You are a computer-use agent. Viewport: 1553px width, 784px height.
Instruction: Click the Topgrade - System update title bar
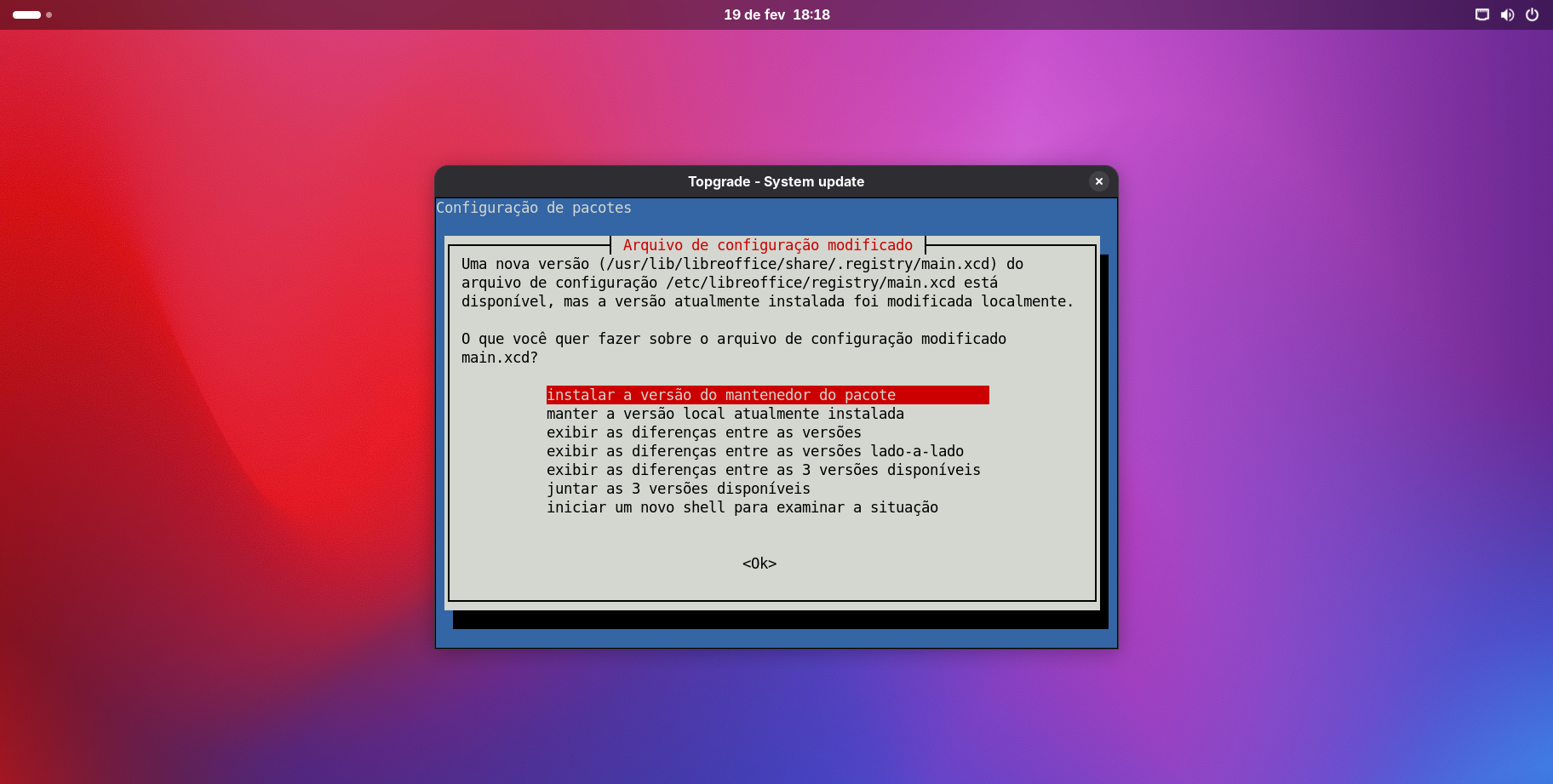776,181
